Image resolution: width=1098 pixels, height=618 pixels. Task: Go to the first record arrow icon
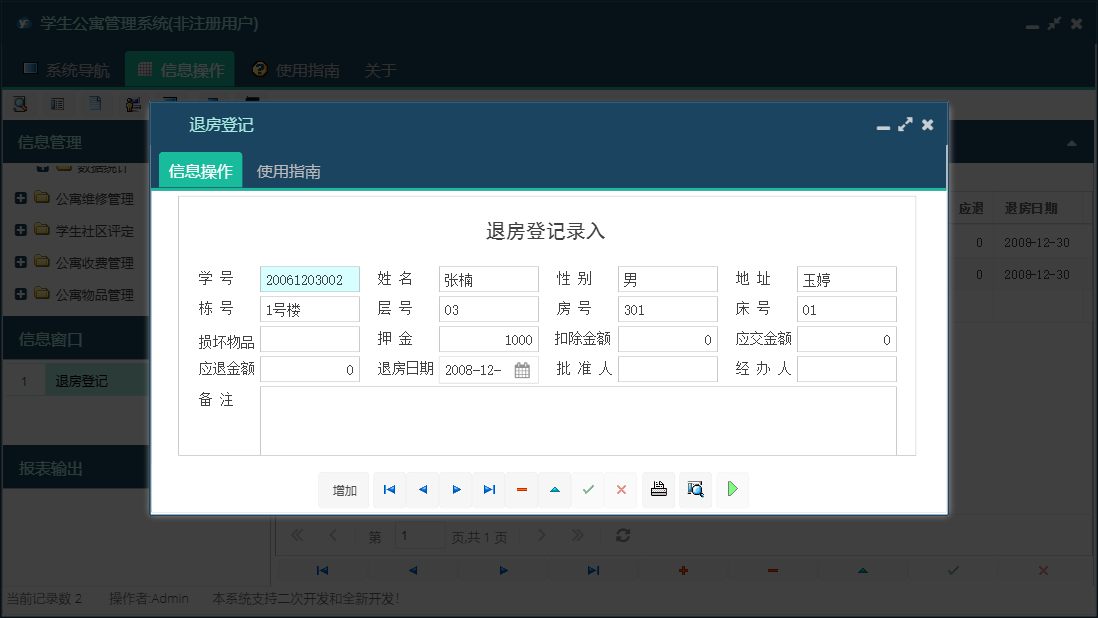[389, 490]
